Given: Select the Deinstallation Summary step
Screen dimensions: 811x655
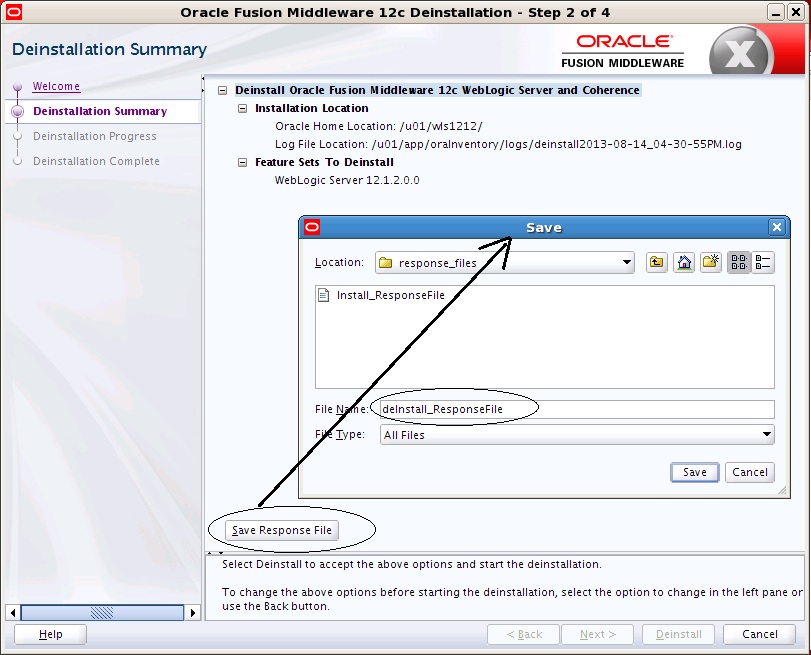Looking at the screenshot, I should tap(100, 111).
